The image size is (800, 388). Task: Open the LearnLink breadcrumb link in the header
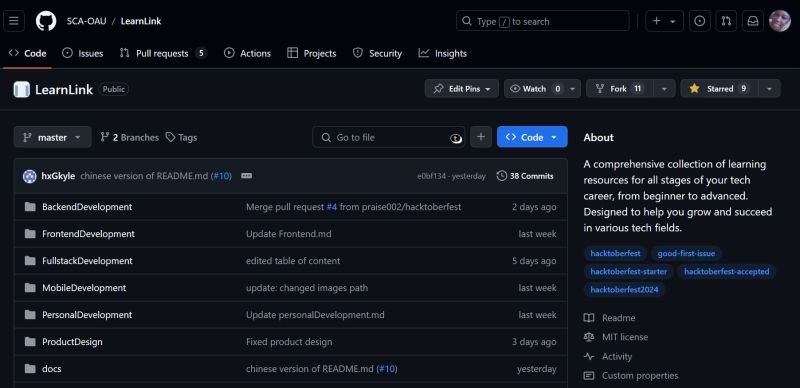coord(141,21)
